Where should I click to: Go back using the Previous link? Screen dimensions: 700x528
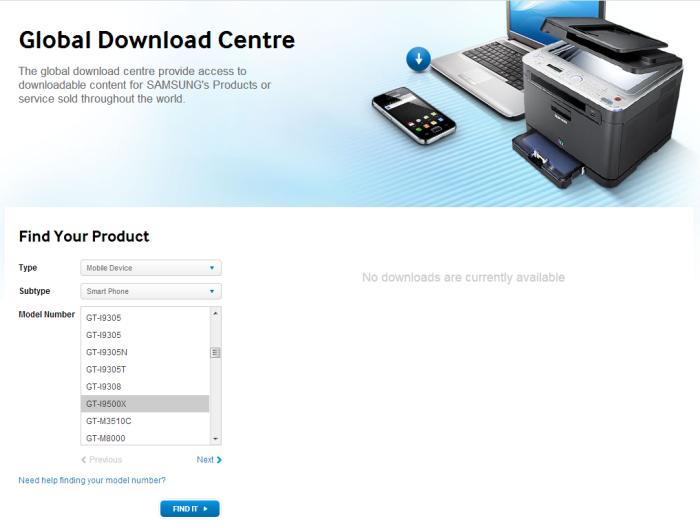[x=105, y=460]
